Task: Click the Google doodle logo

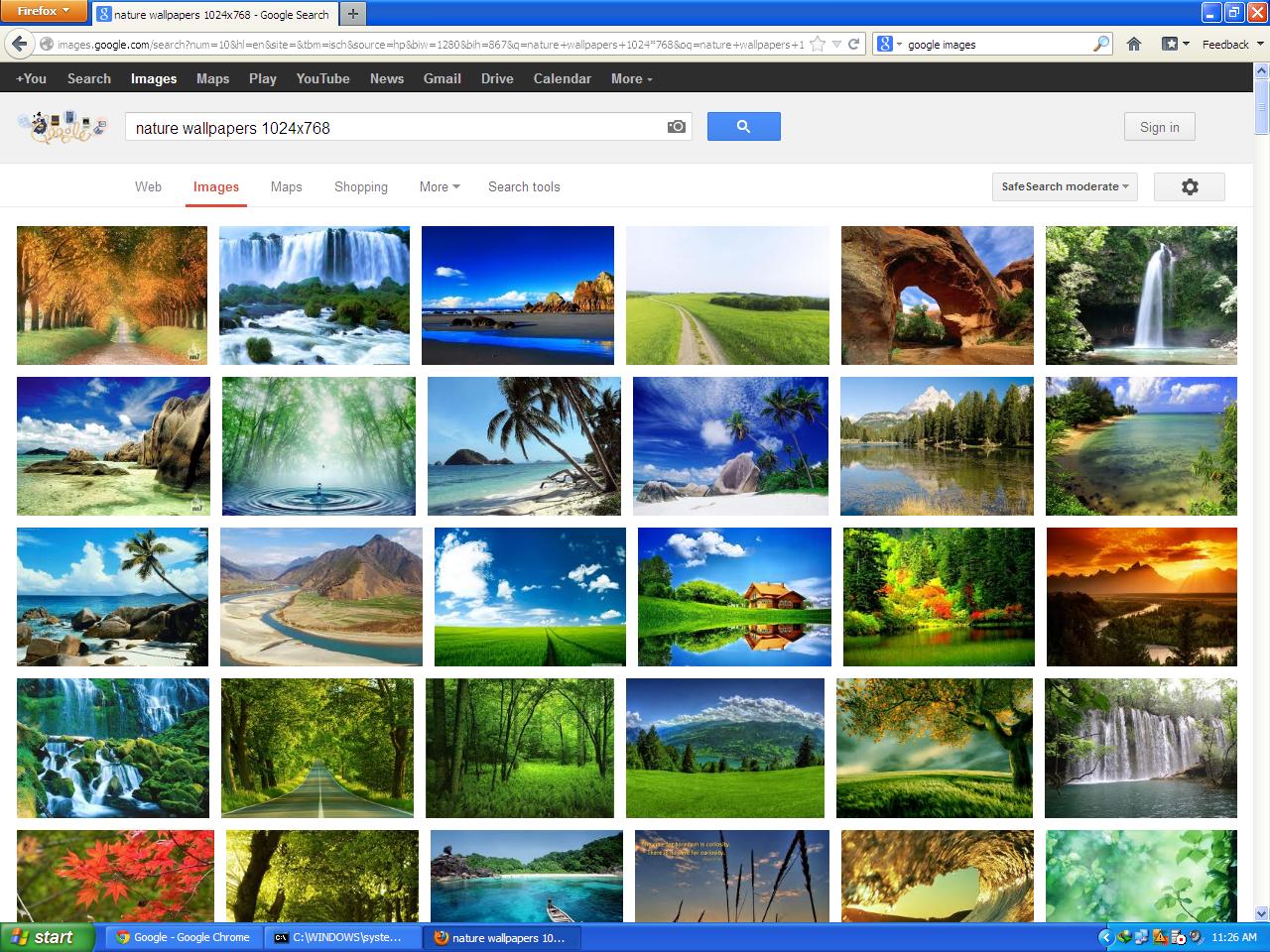Action: point(62,127)
